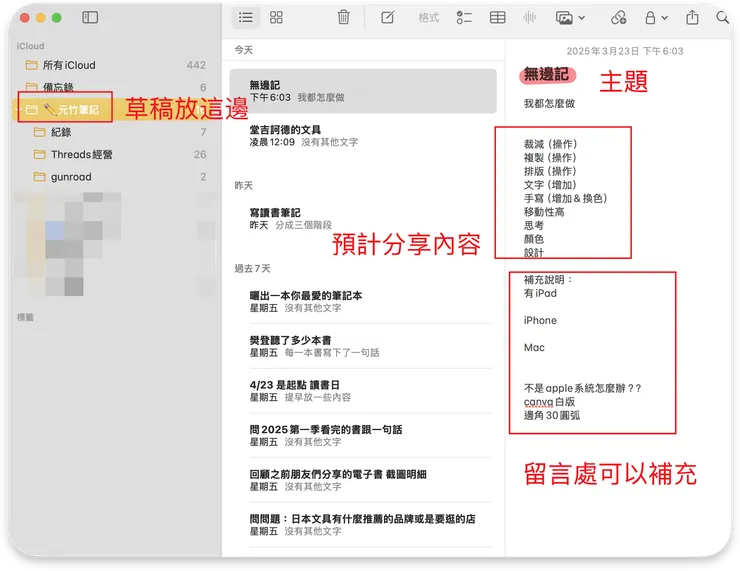Open search with magnifier icon
This screenshot has width=740, height=571.
[x=722, y=18]
